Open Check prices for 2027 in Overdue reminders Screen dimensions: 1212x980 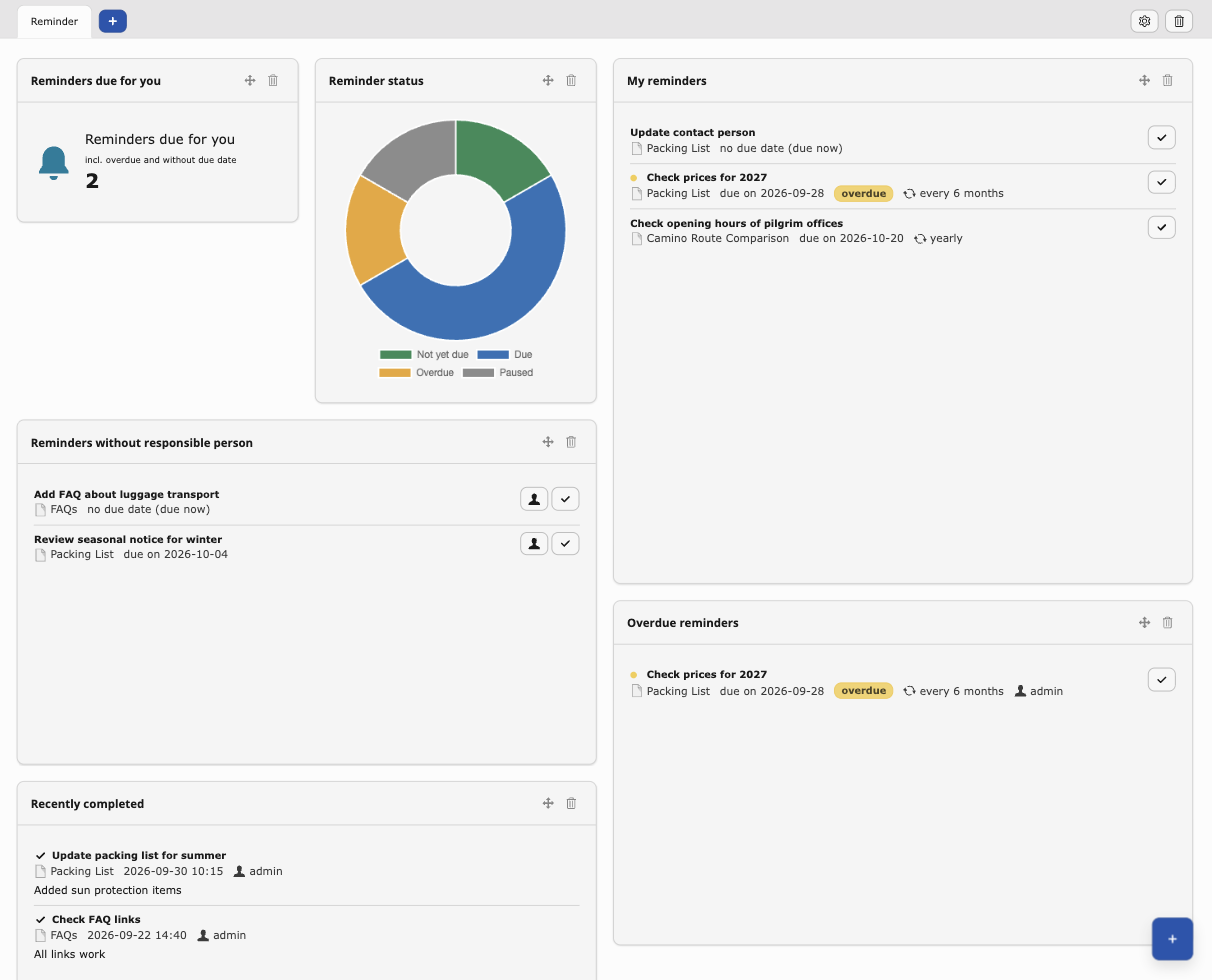pos(707,675)
